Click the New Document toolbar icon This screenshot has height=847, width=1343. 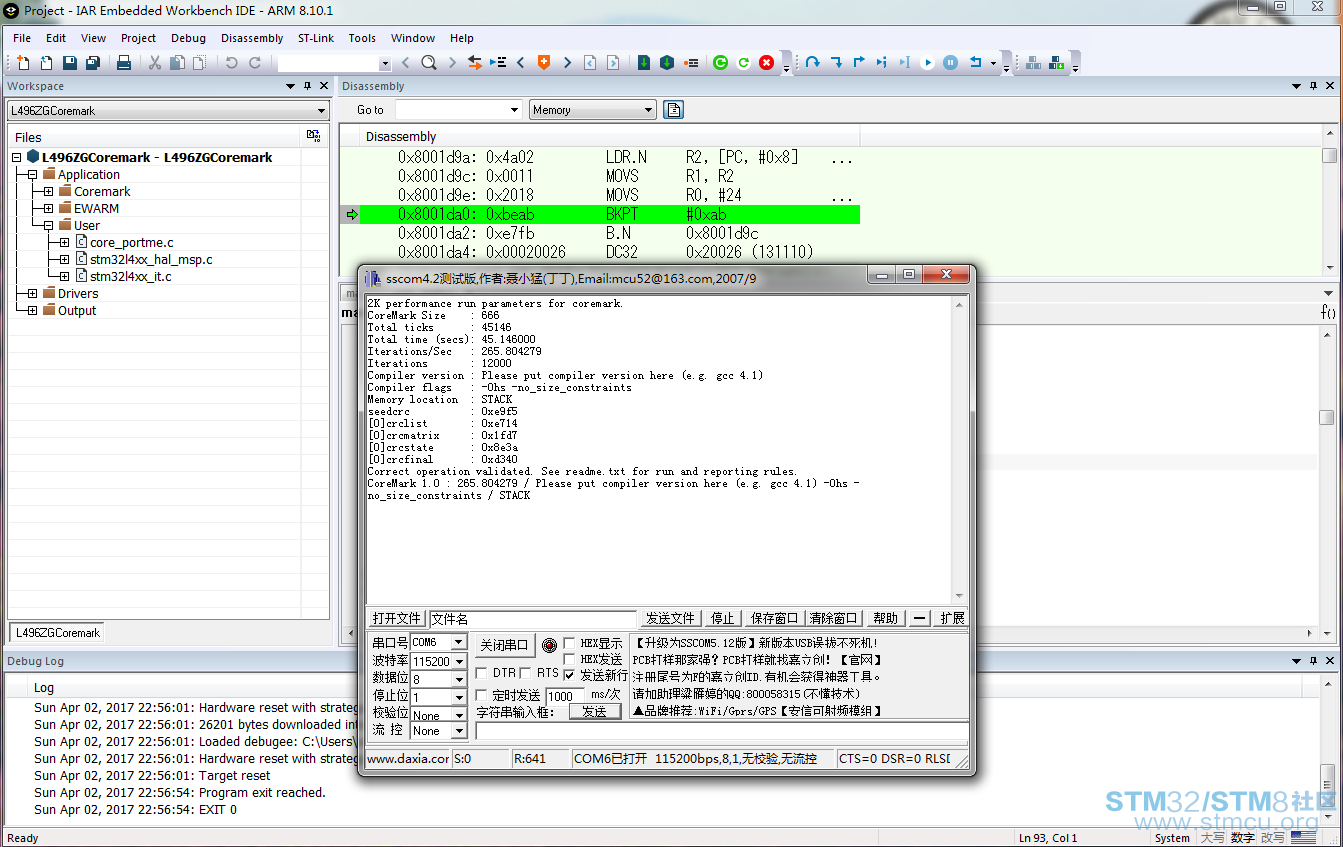[23, 63]
